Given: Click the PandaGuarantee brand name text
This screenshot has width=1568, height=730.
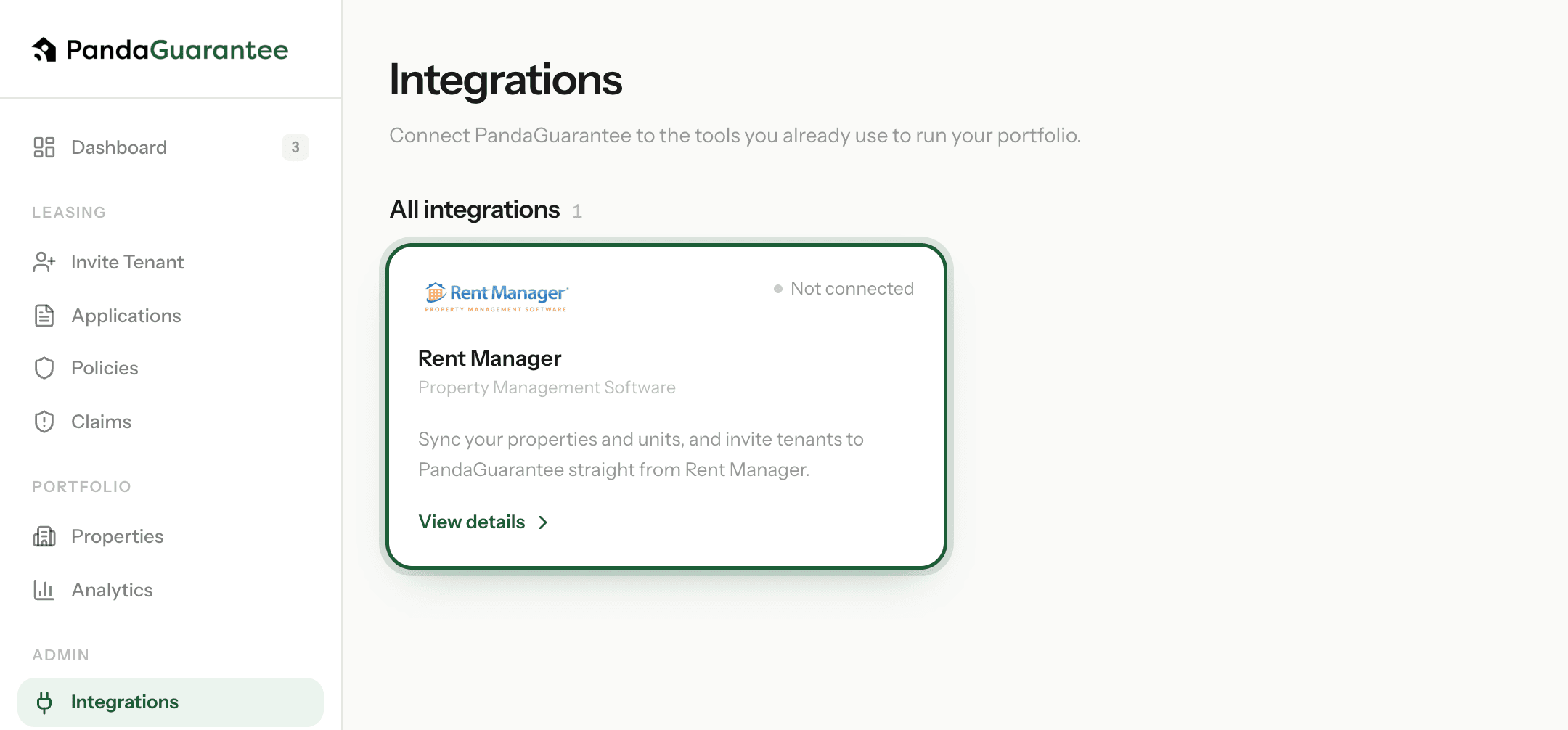Looking at the screenshot, I should [177, 49].
